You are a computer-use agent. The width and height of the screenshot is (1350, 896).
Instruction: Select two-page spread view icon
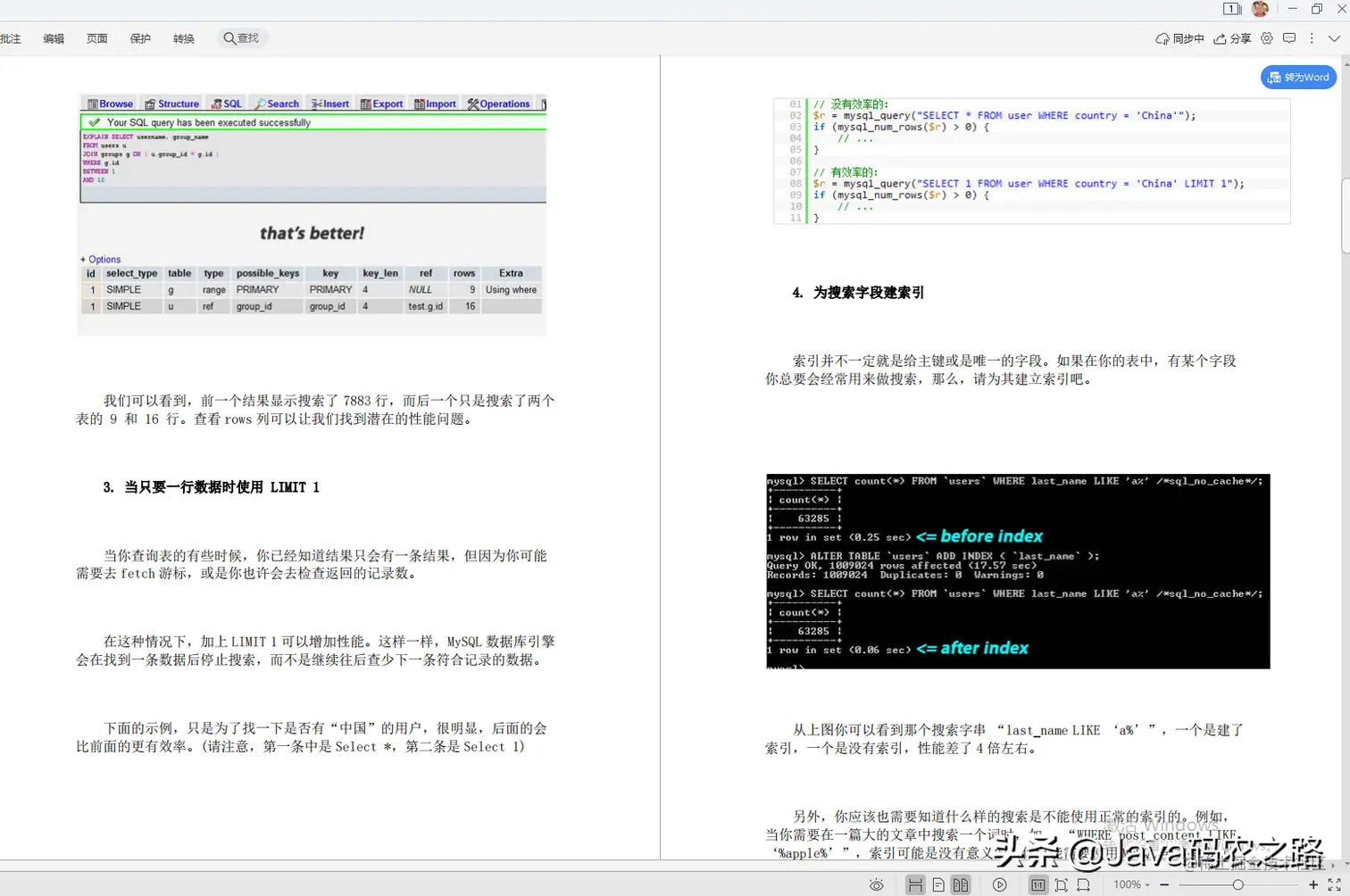click(x=959, y=885)
